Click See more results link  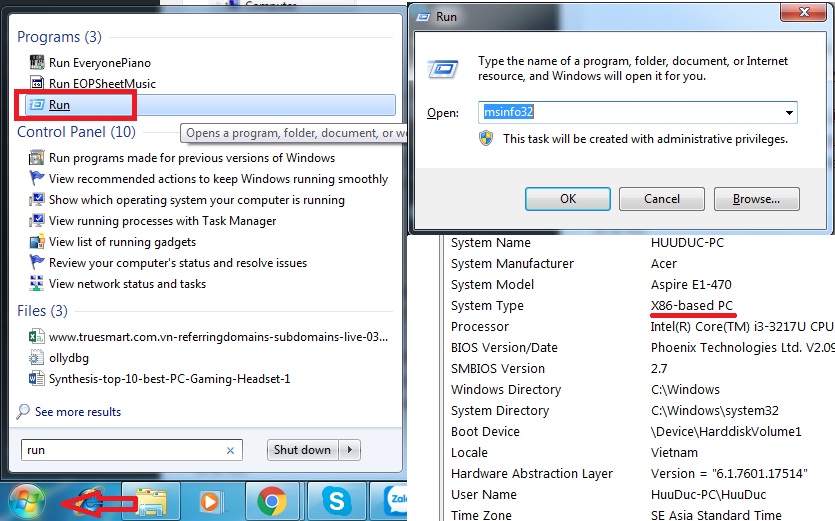click(77, 412)
